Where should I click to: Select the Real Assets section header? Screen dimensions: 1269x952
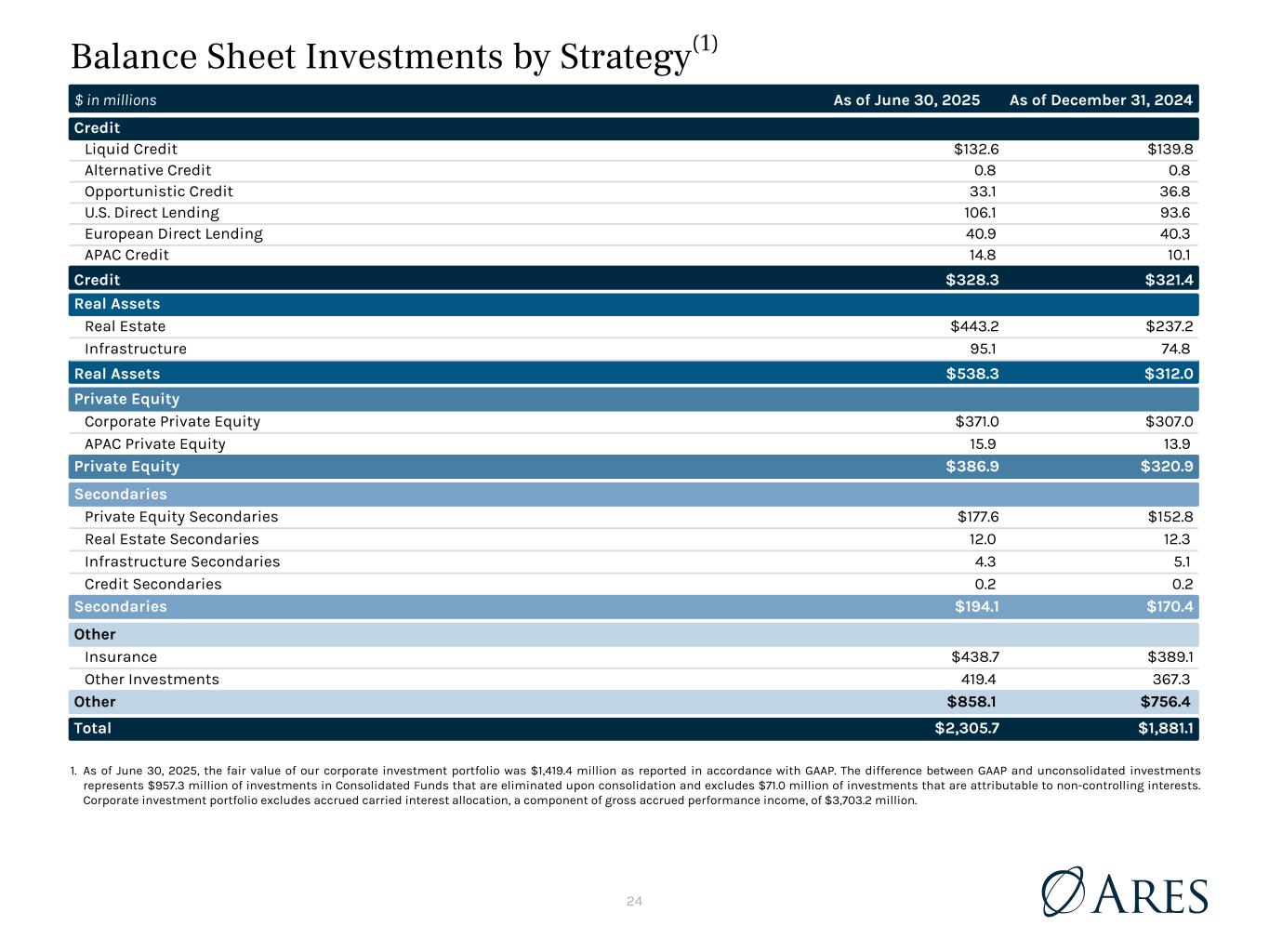point(117,304)
